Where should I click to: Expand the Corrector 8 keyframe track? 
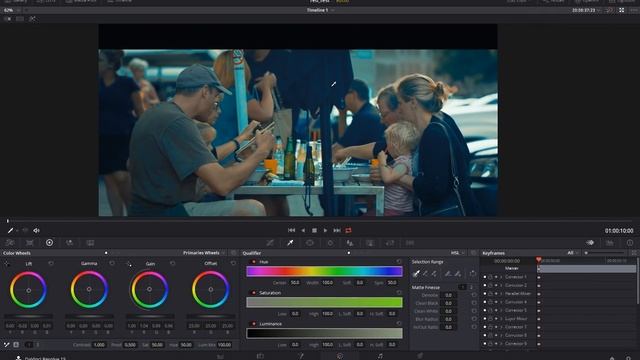coord(501,335)
